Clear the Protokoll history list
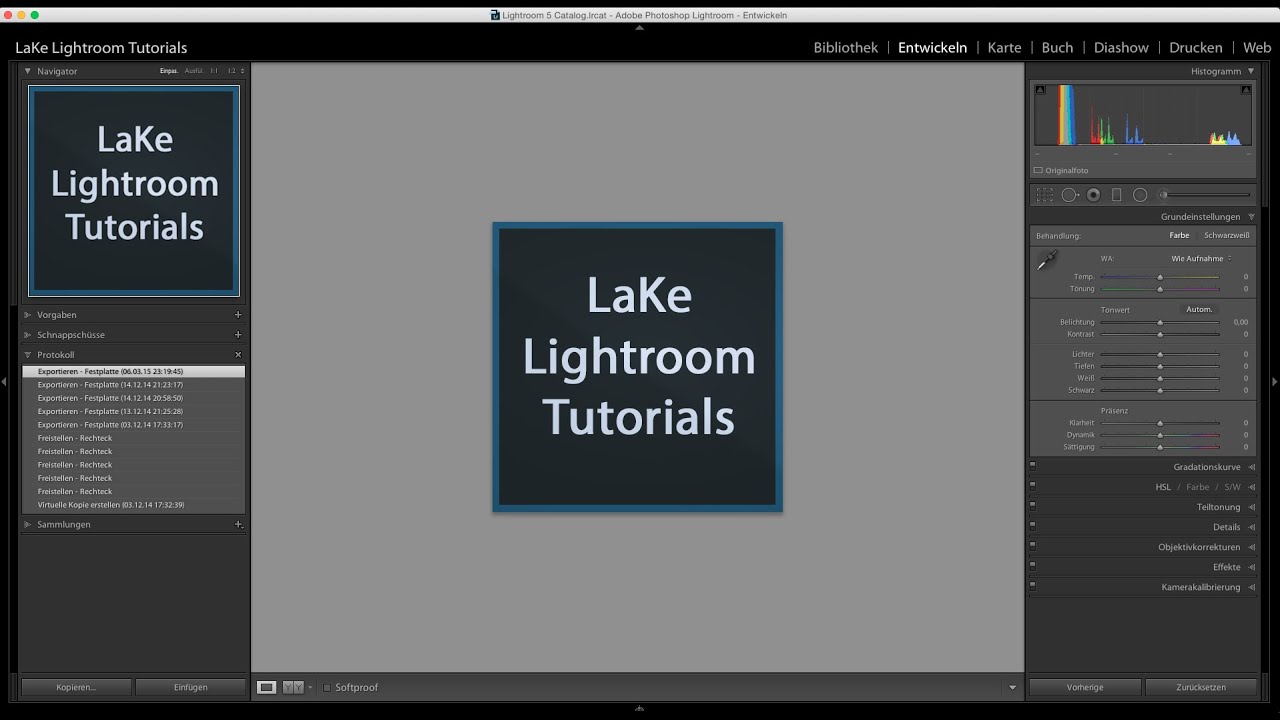Image resolution: width=1280 pixels, height=720 pixels. [x=238, y=355]
